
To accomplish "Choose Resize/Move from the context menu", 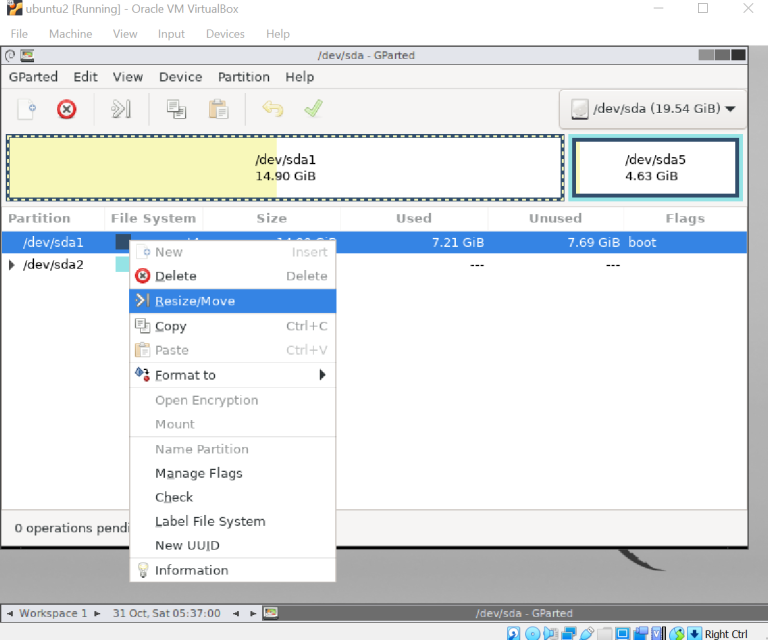I will pos(195,301).
